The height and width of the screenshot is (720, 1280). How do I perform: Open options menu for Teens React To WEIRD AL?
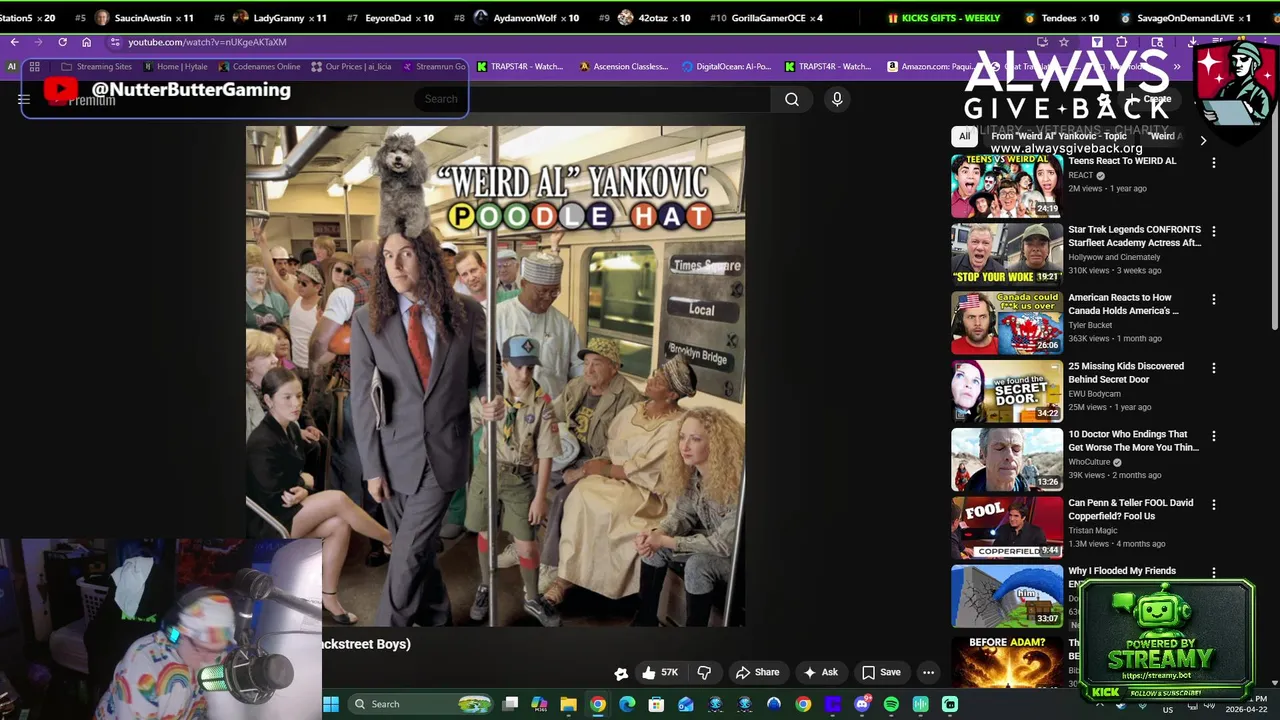(1214, 162)
